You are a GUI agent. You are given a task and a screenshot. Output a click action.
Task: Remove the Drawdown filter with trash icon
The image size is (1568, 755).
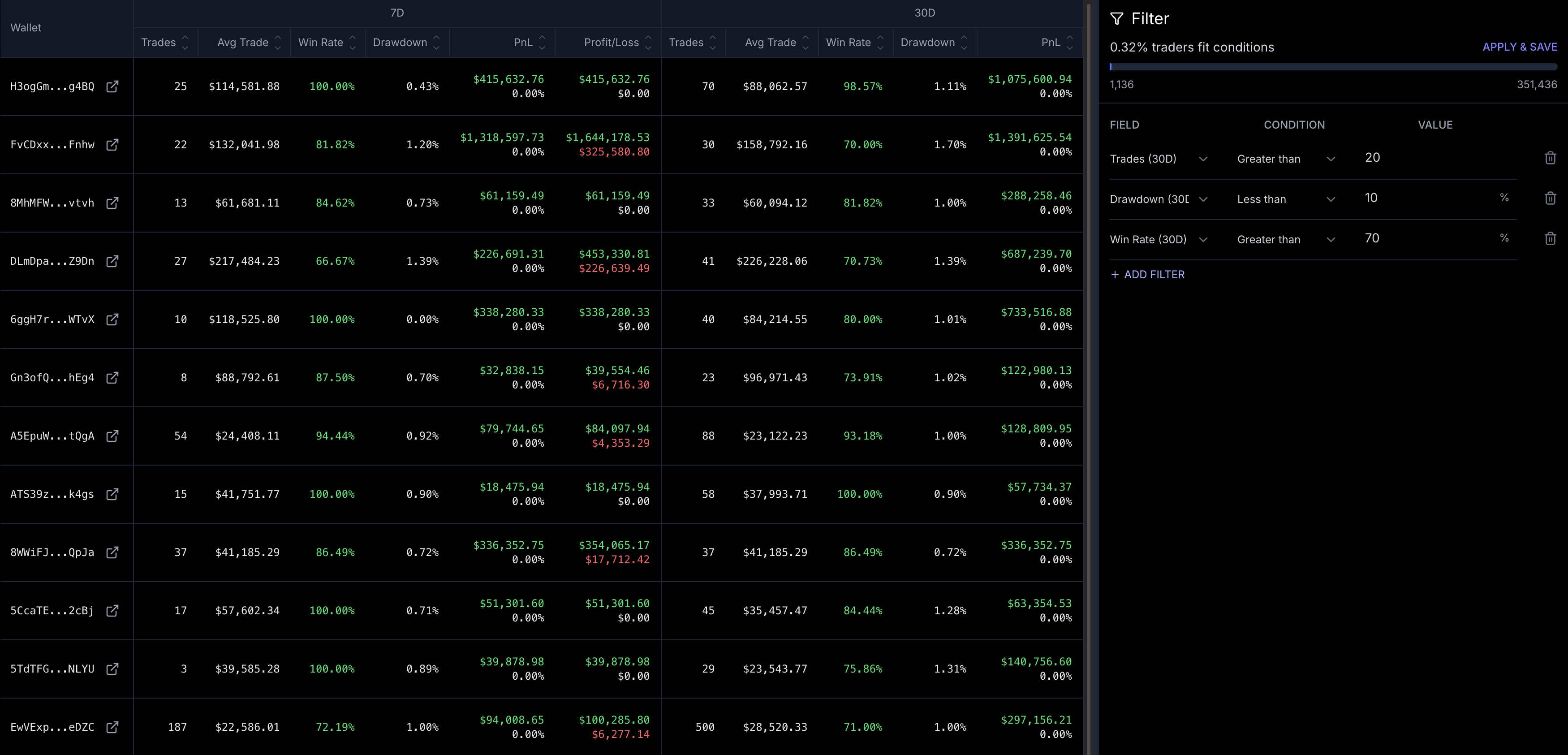point(1550,198)
